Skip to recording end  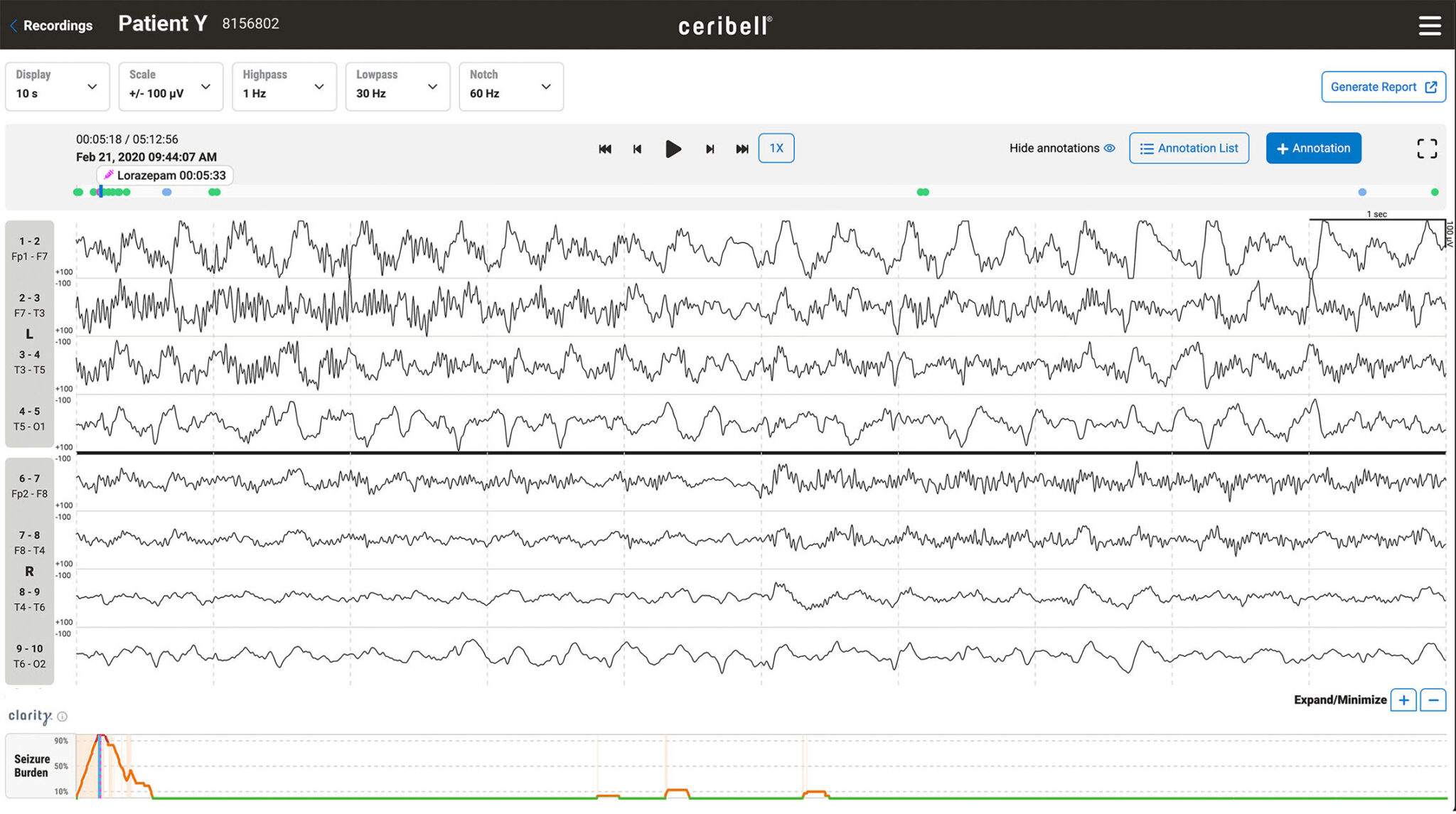coord(742,149)
